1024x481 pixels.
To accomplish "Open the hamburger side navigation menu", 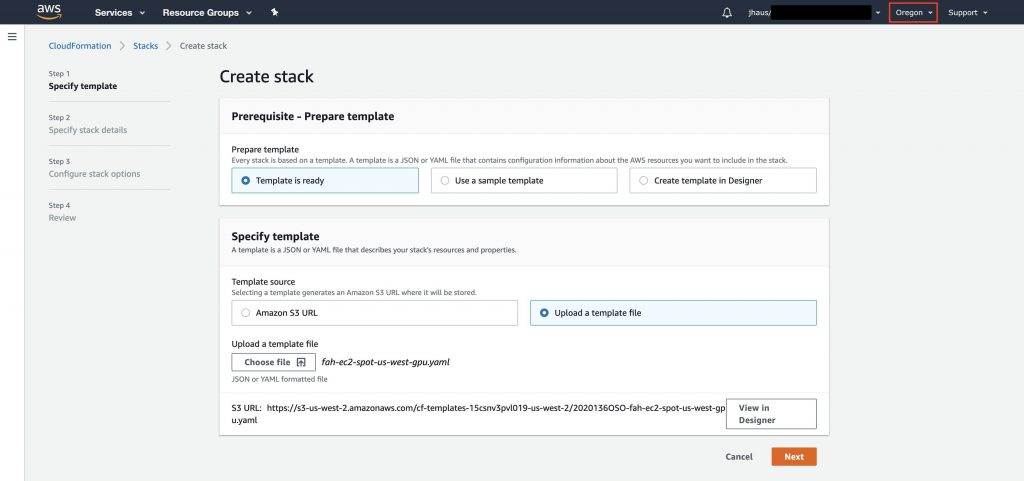I will pos(12,37).
